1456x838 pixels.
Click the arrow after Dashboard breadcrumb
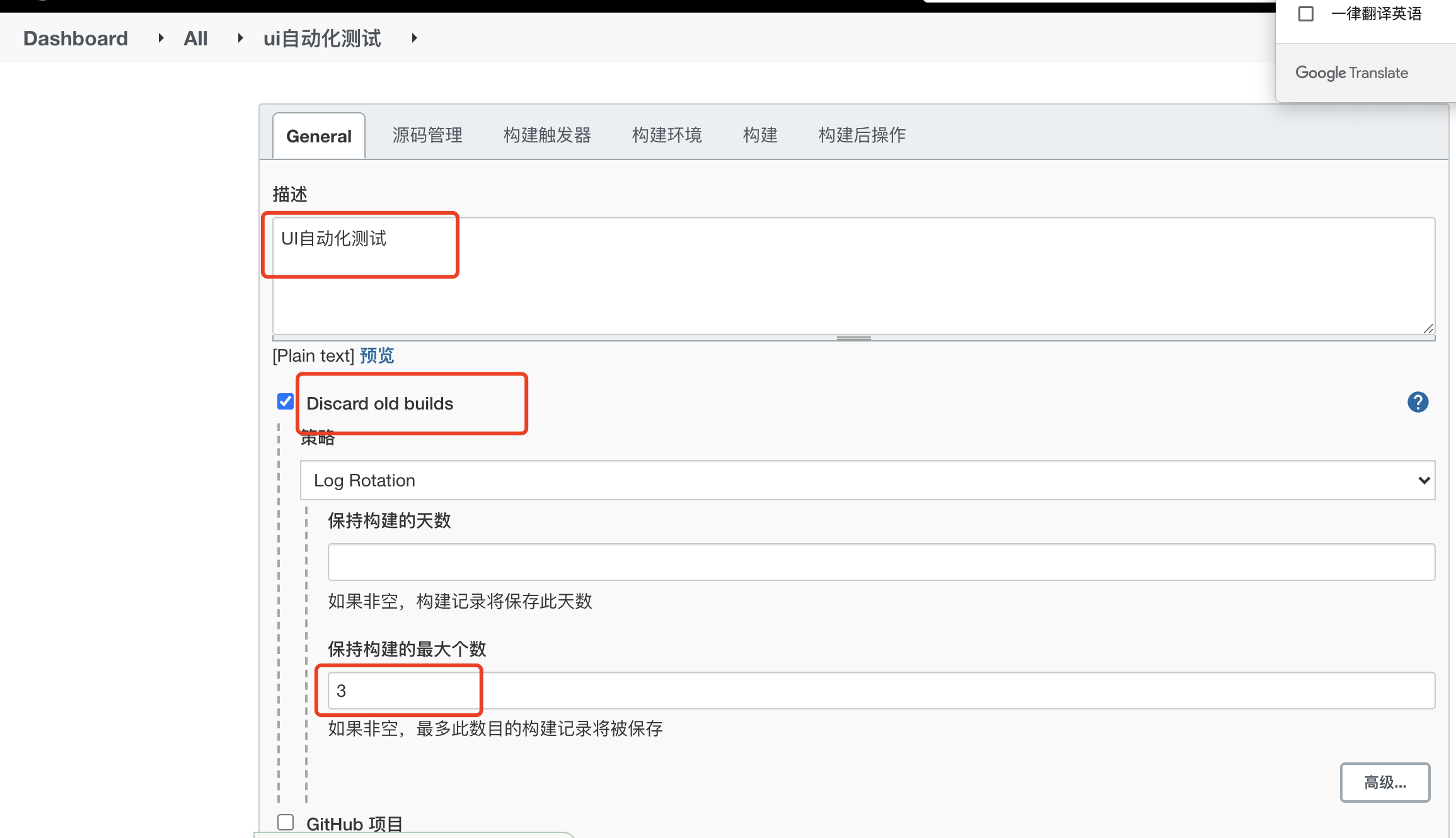(161, 38)
